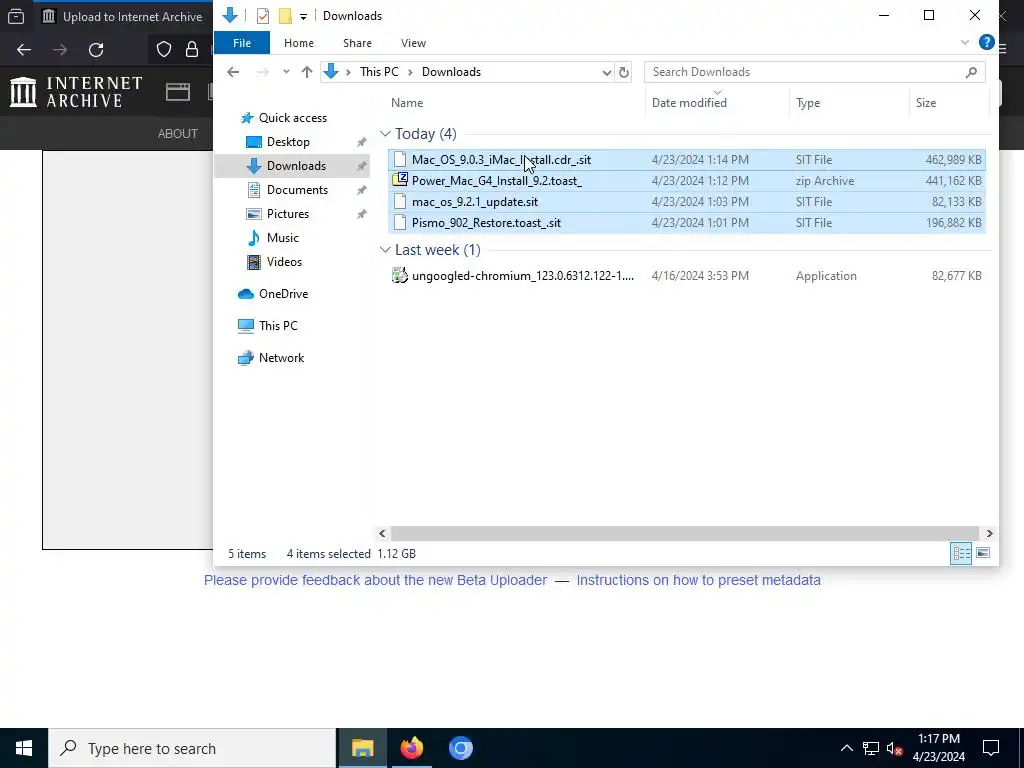The width and height of the screenshot is (1024, 768).
Task: Sort files by the Size column
Action: pos(925,103)
